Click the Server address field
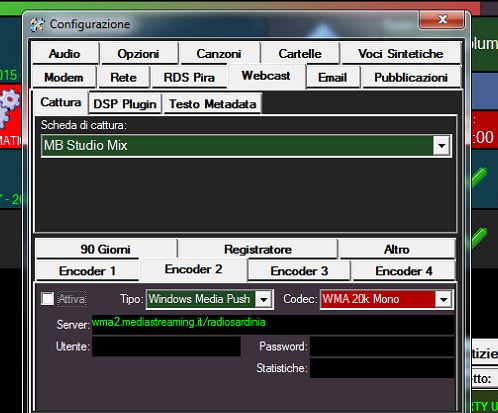This screenshot has width=498, height=413. 273,323
